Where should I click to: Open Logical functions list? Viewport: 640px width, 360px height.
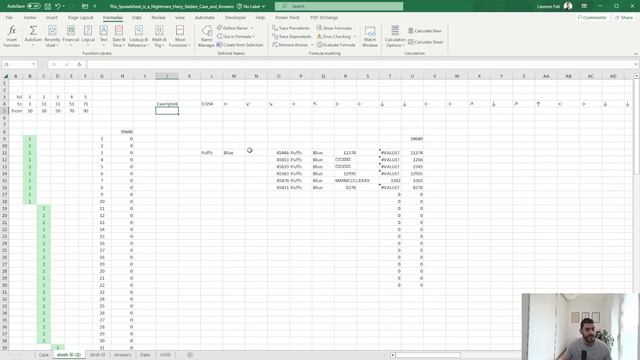click(88, 36)
